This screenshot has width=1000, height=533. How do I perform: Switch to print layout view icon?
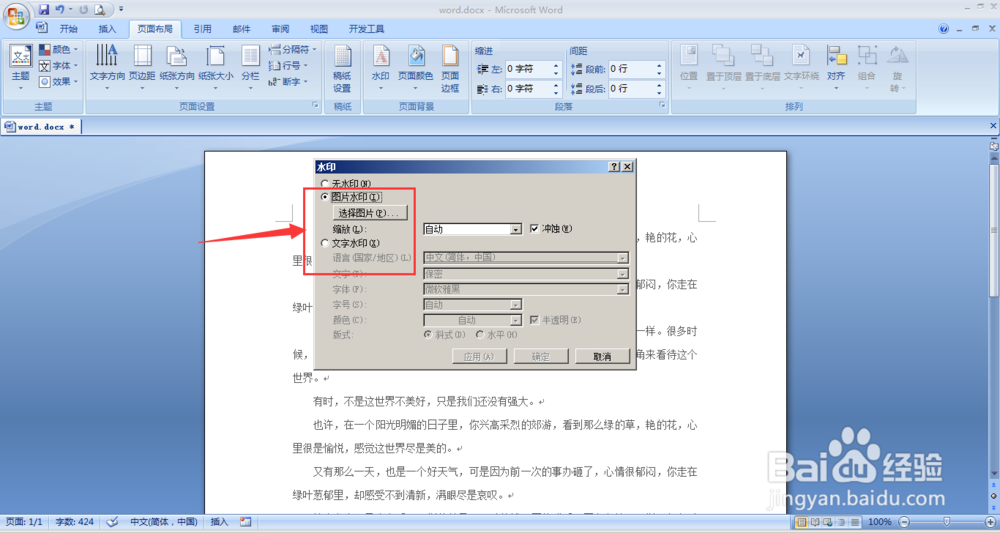801,522
